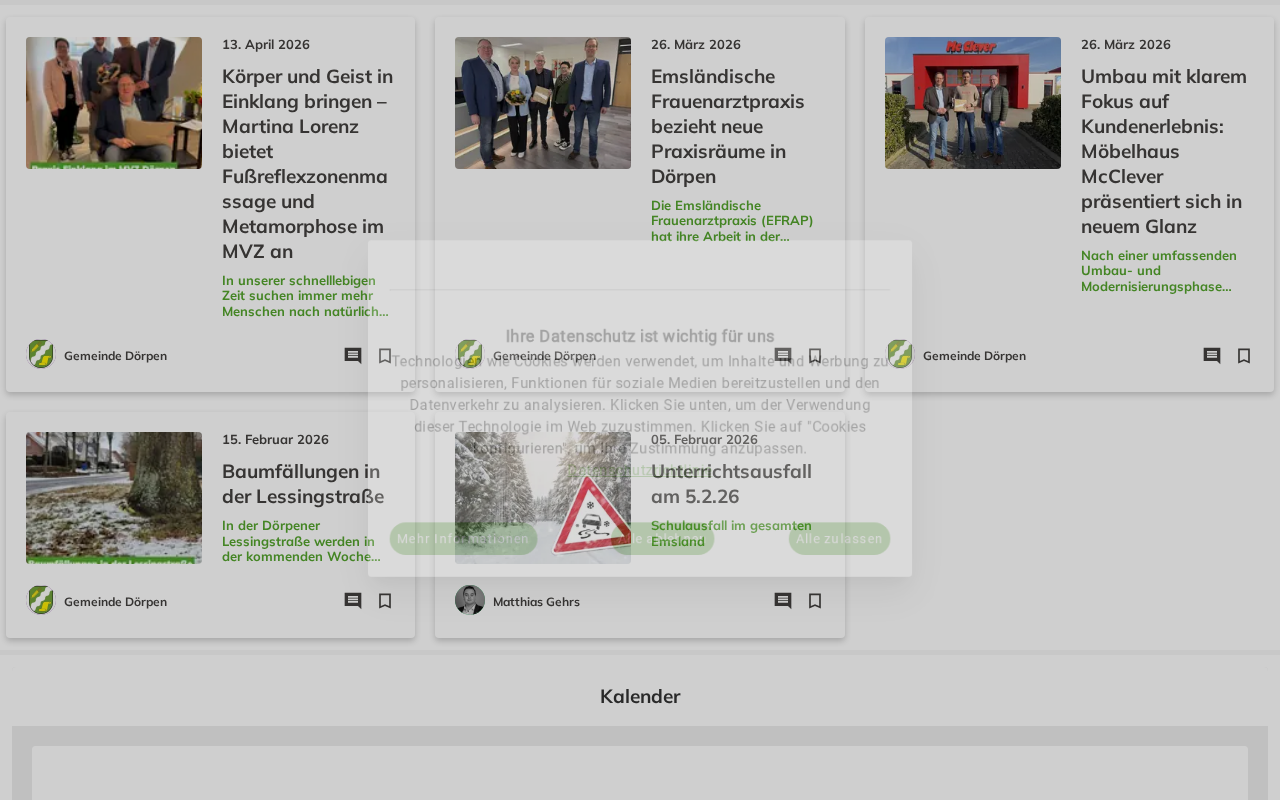The height and width of the screenshot is (800, 1280).
Task: Click the date "15. Februar 2026"
Action: [x=275, y=440]
